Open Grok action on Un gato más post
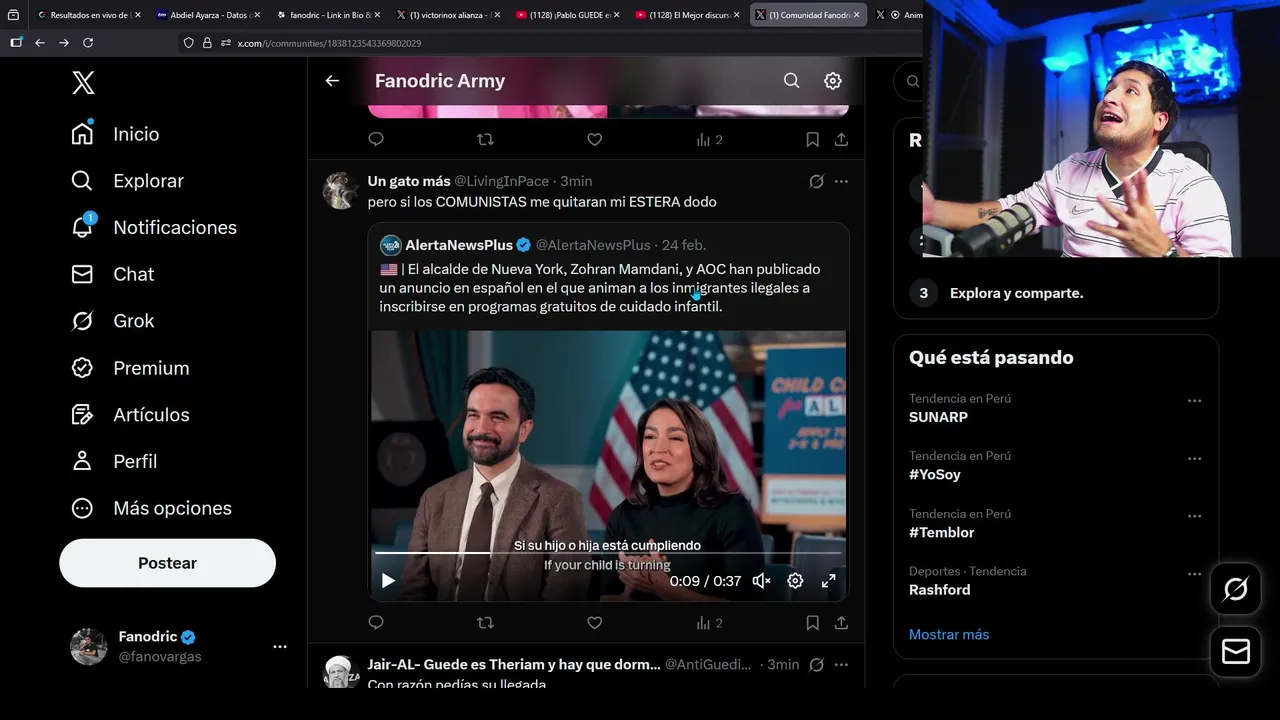 click(816, 181)
